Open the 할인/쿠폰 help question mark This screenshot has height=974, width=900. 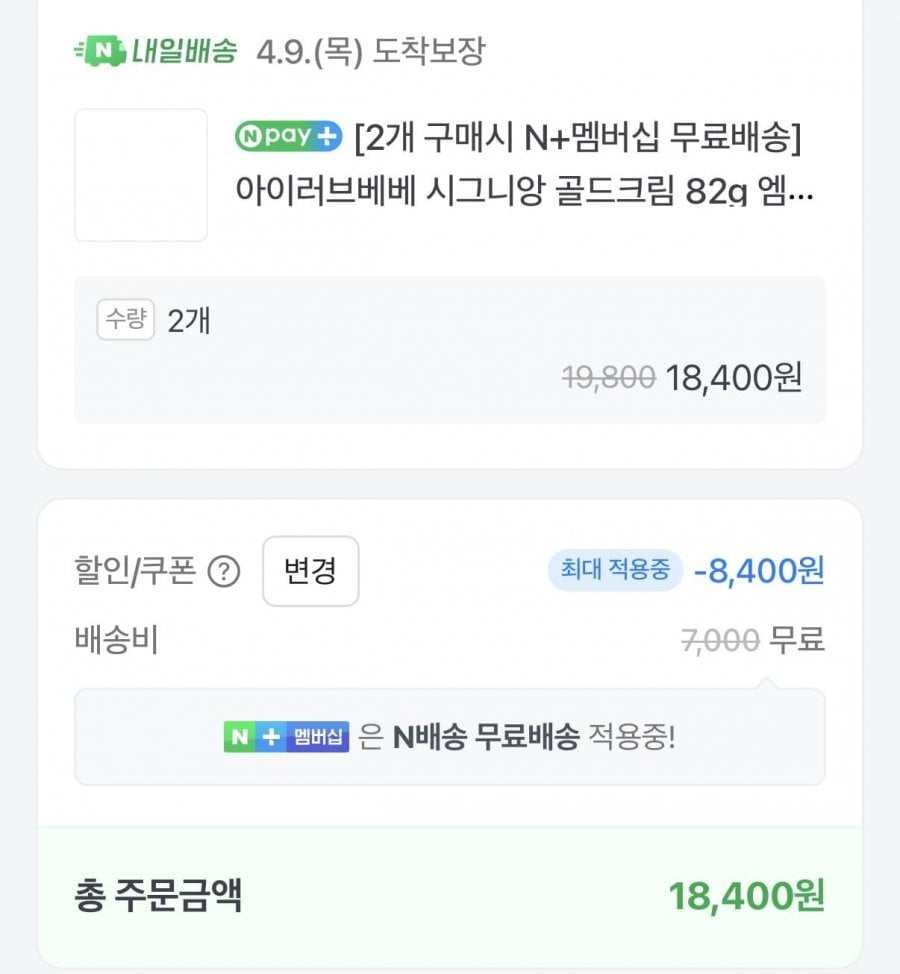coord(224,572)
